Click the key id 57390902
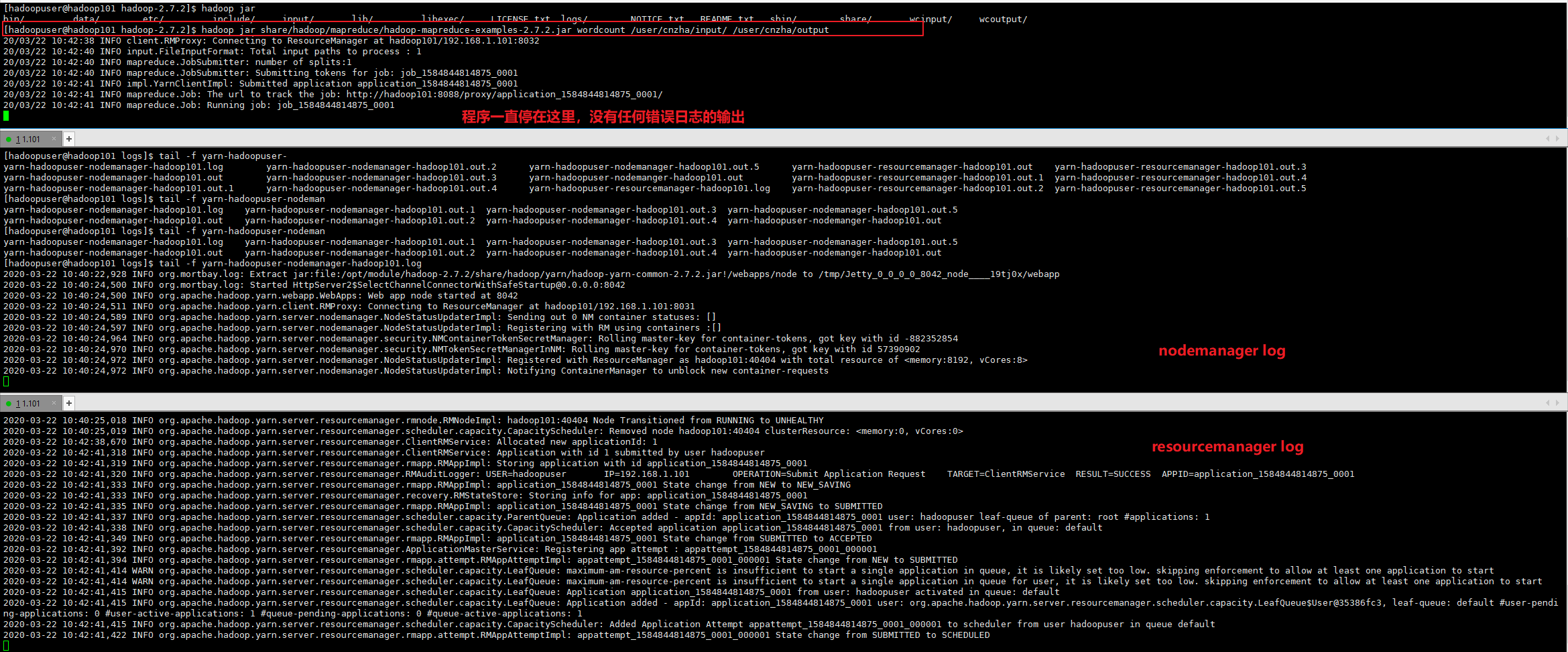 point(899,349)
